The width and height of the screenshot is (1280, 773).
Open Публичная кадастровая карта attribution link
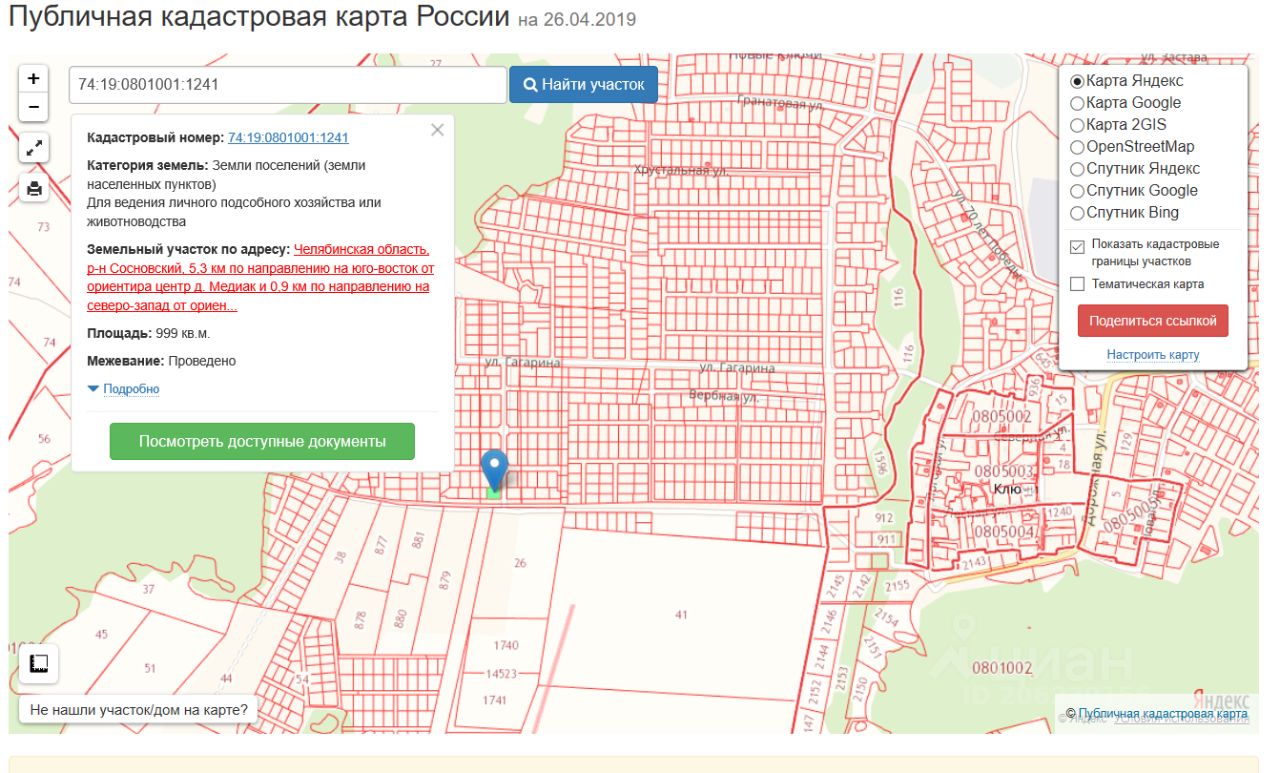click(x=1163, y=713)
